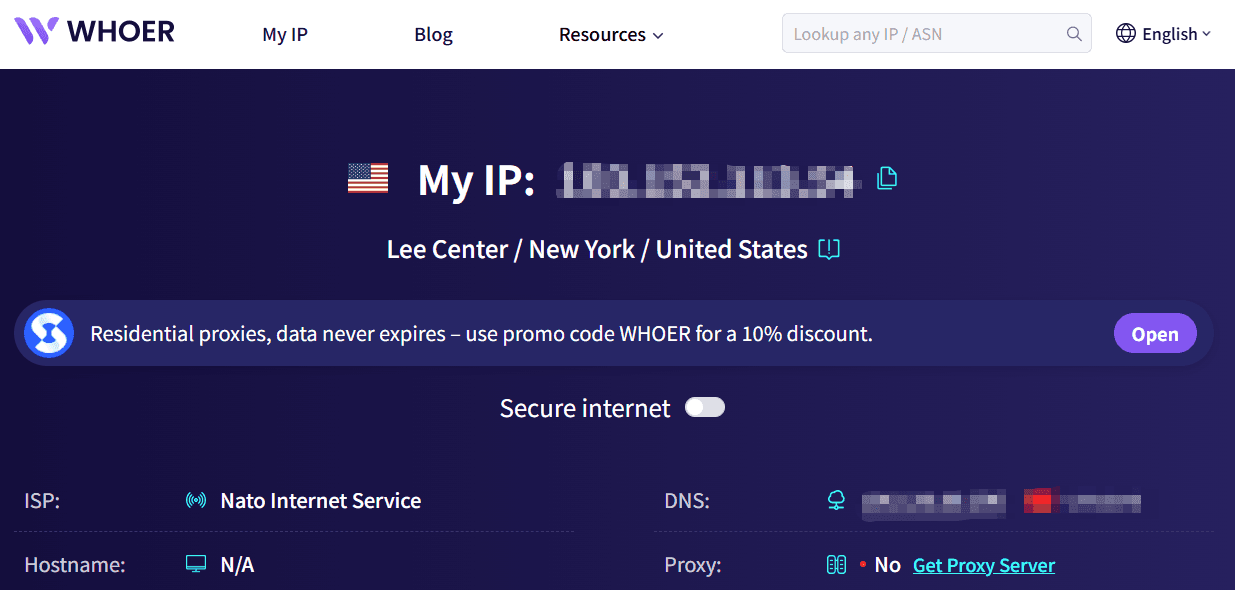Open the English language dropdown
This screenshot has width=1235, height=590.
click(1163, 34)
